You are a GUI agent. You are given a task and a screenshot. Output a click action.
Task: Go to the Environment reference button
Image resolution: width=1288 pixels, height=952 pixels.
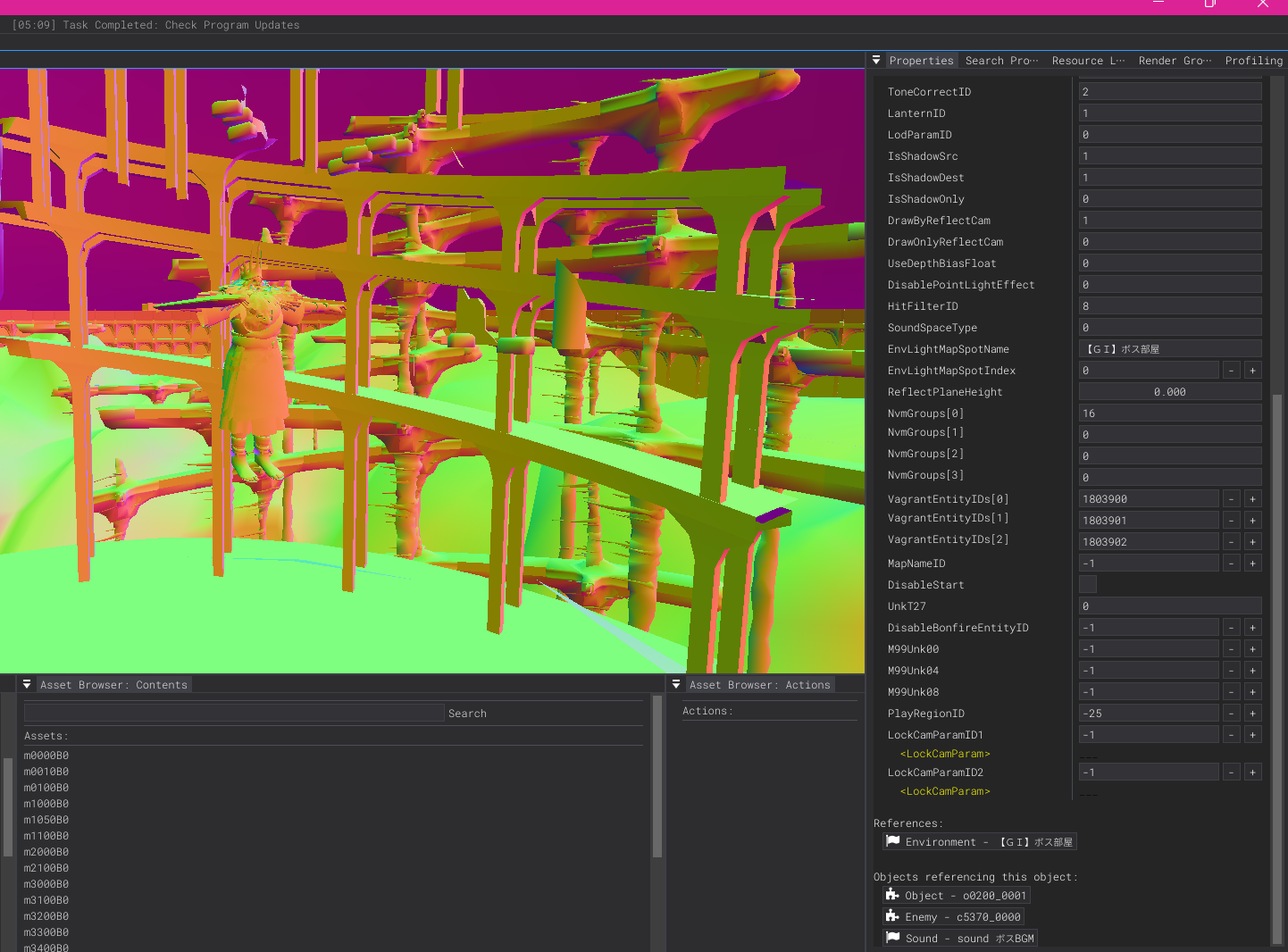pos(980,841)
